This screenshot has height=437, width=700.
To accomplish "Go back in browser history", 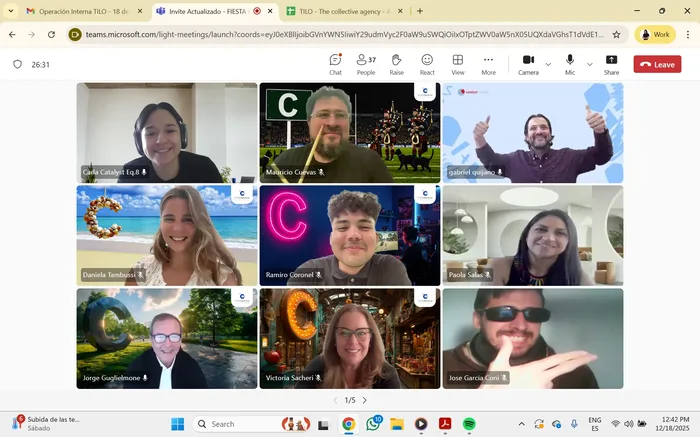I will pos(12,34).
